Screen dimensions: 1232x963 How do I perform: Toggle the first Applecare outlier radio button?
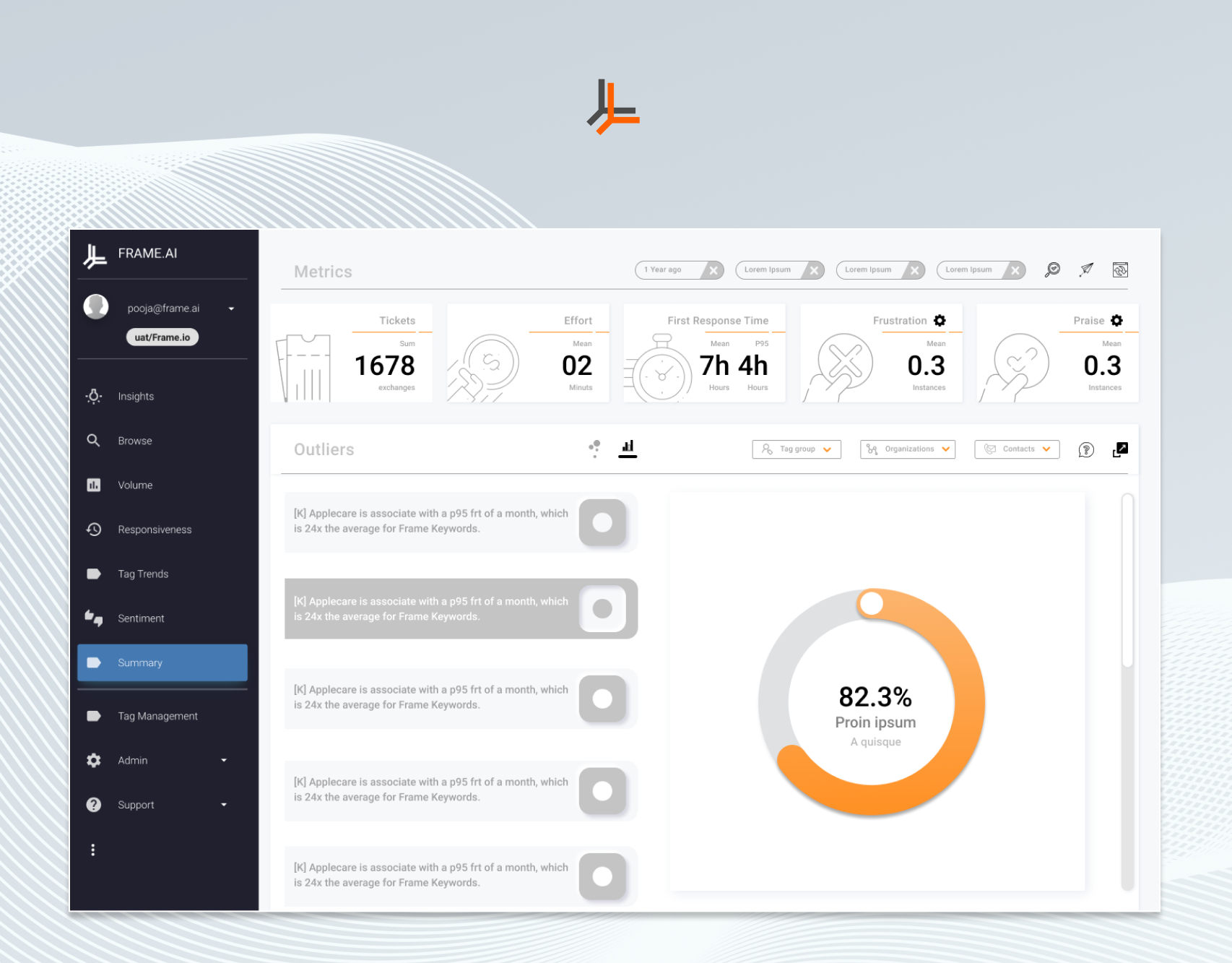602,522
